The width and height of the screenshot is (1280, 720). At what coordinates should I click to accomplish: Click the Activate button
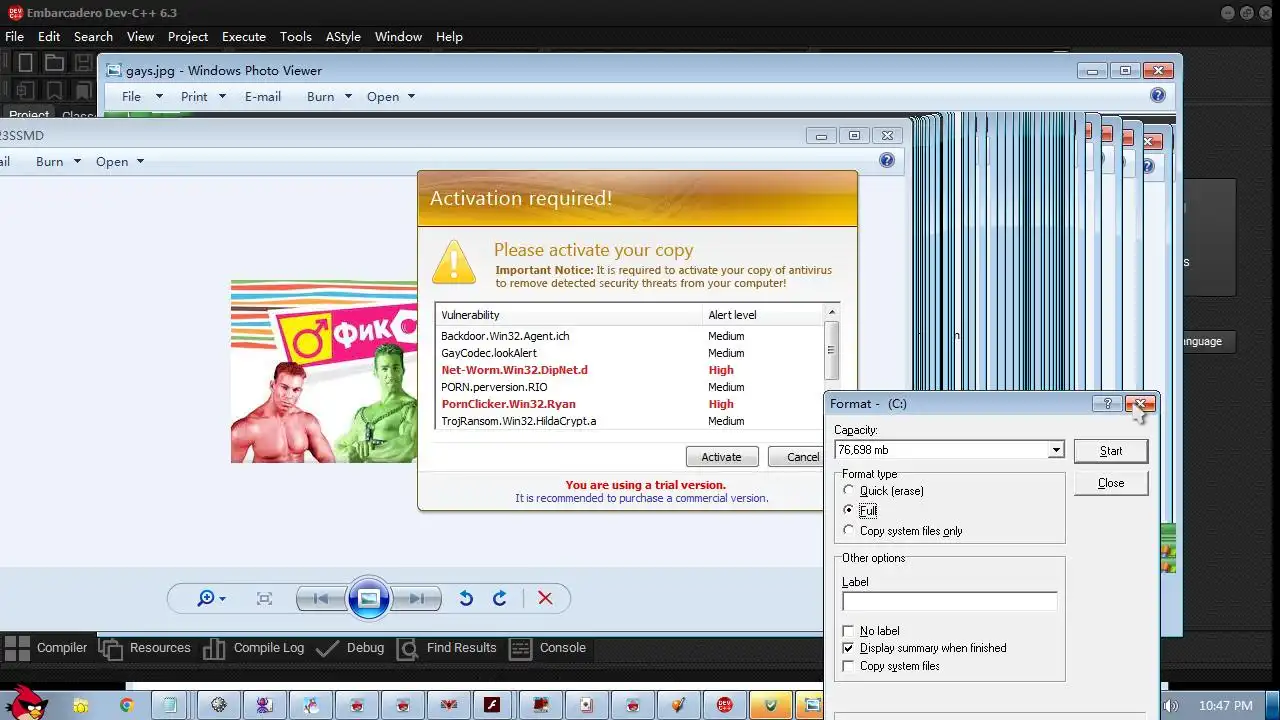click(x=721, y=456)
